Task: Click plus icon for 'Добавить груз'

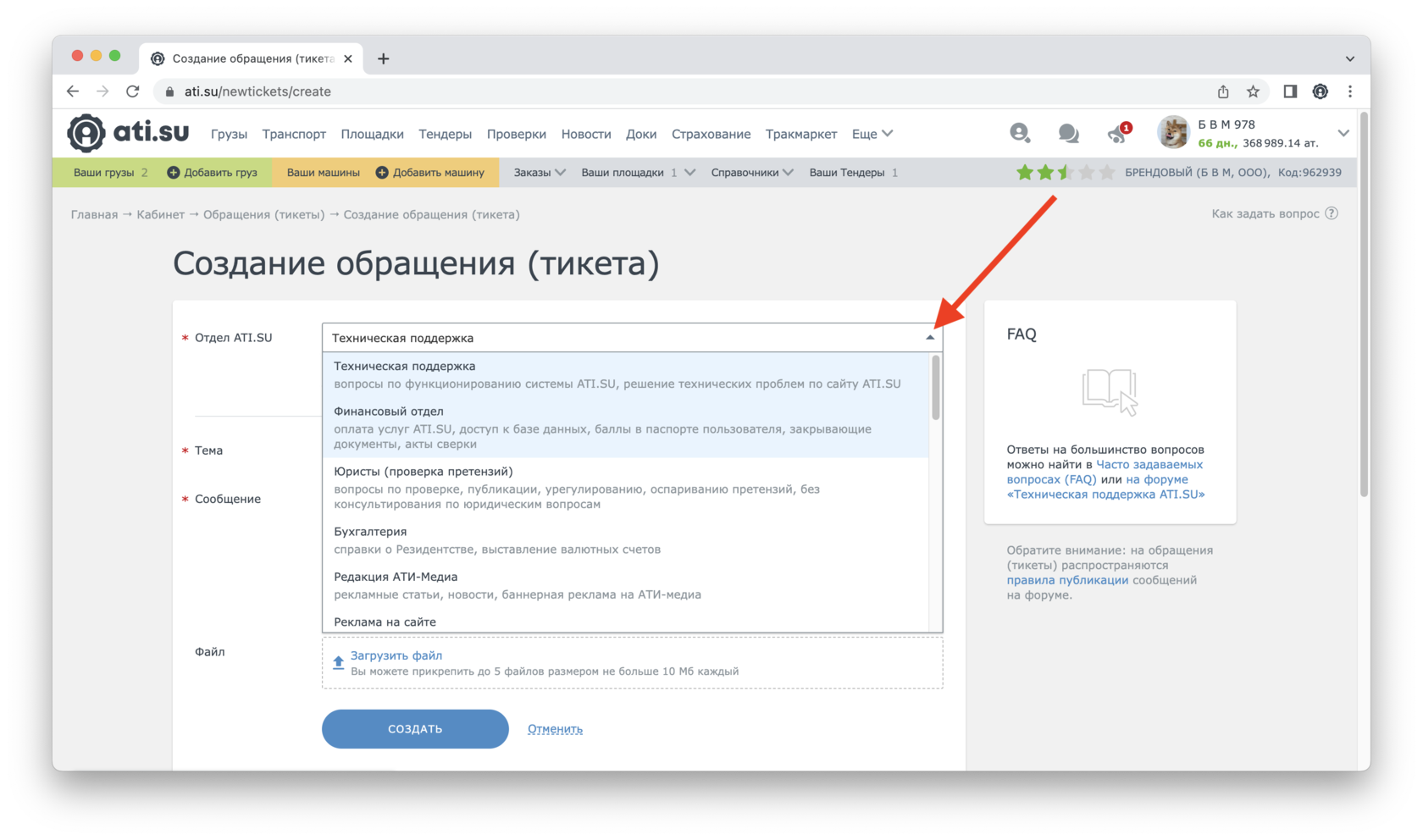Action: 173,173
